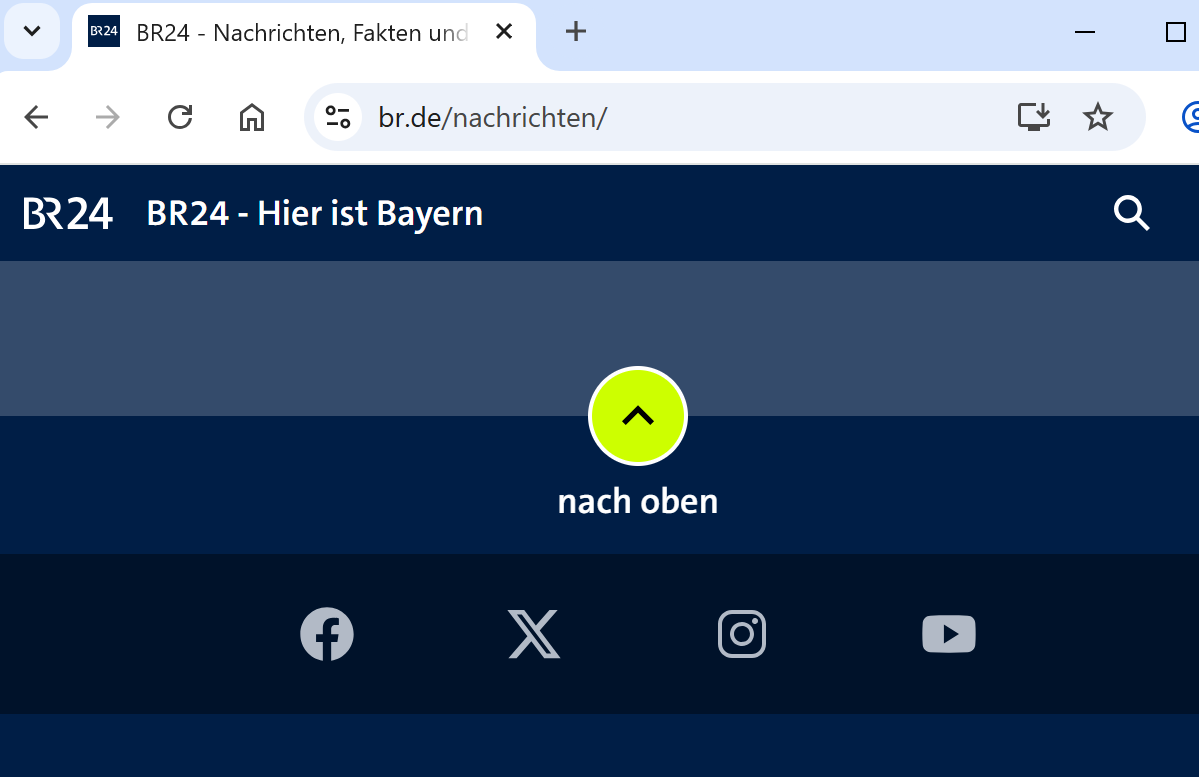Install app via address bar install icon
This screenshot has height=777, width=1199.
tap(1034, 118)
